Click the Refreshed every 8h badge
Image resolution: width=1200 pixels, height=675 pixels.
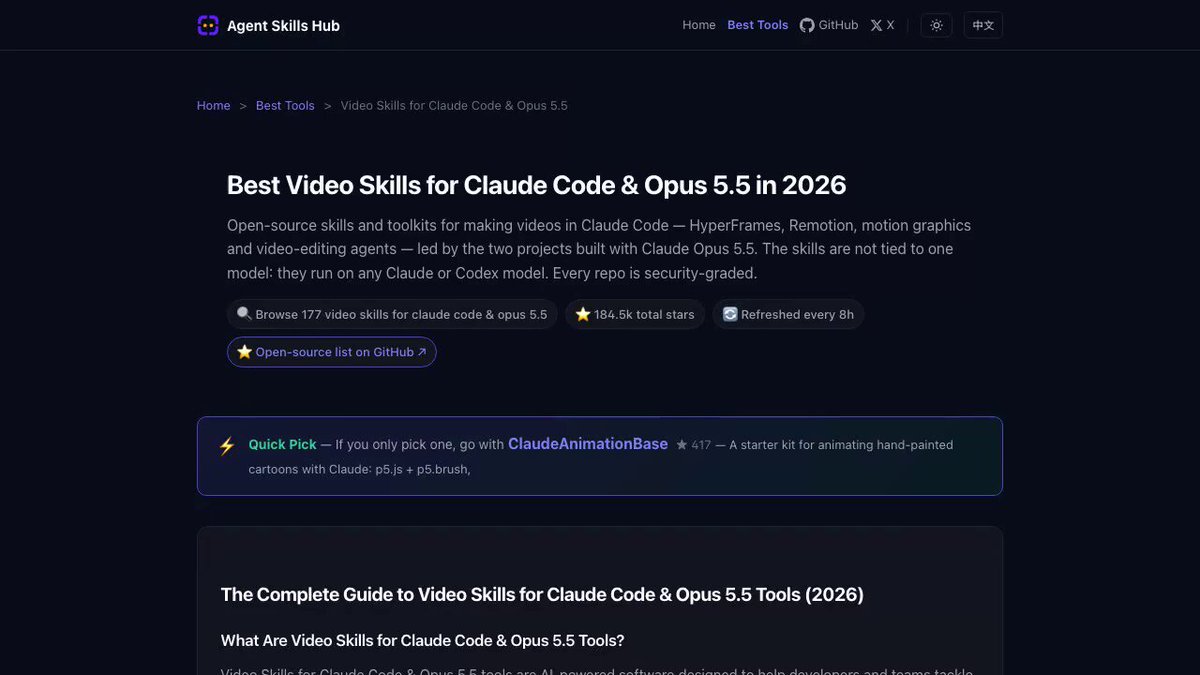pos(788,314)
